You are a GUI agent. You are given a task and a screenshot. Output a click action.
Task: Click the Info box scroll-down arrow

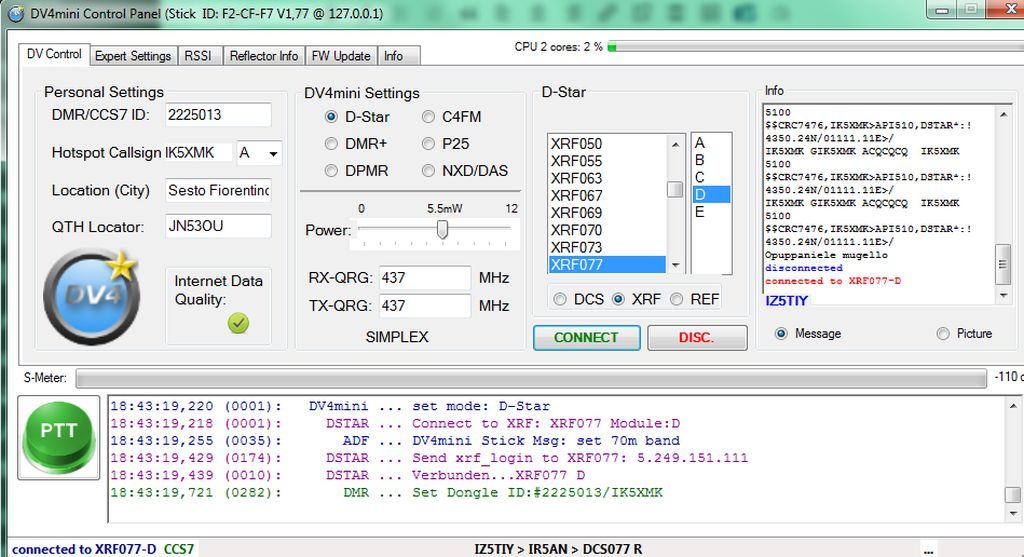pyautogui.click(x=1003, y=296)
